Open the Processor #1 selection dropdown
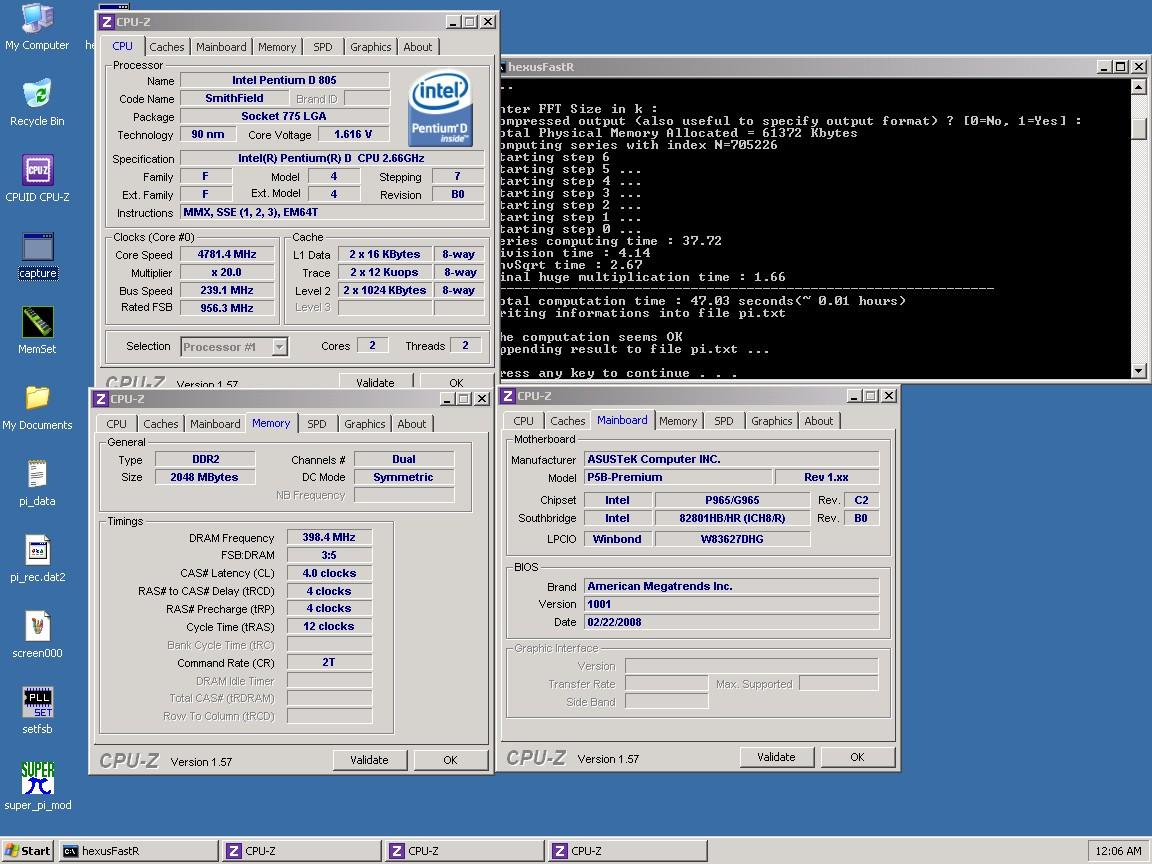Viewport: 1152px width, 864px height. (x=279, y=347)
